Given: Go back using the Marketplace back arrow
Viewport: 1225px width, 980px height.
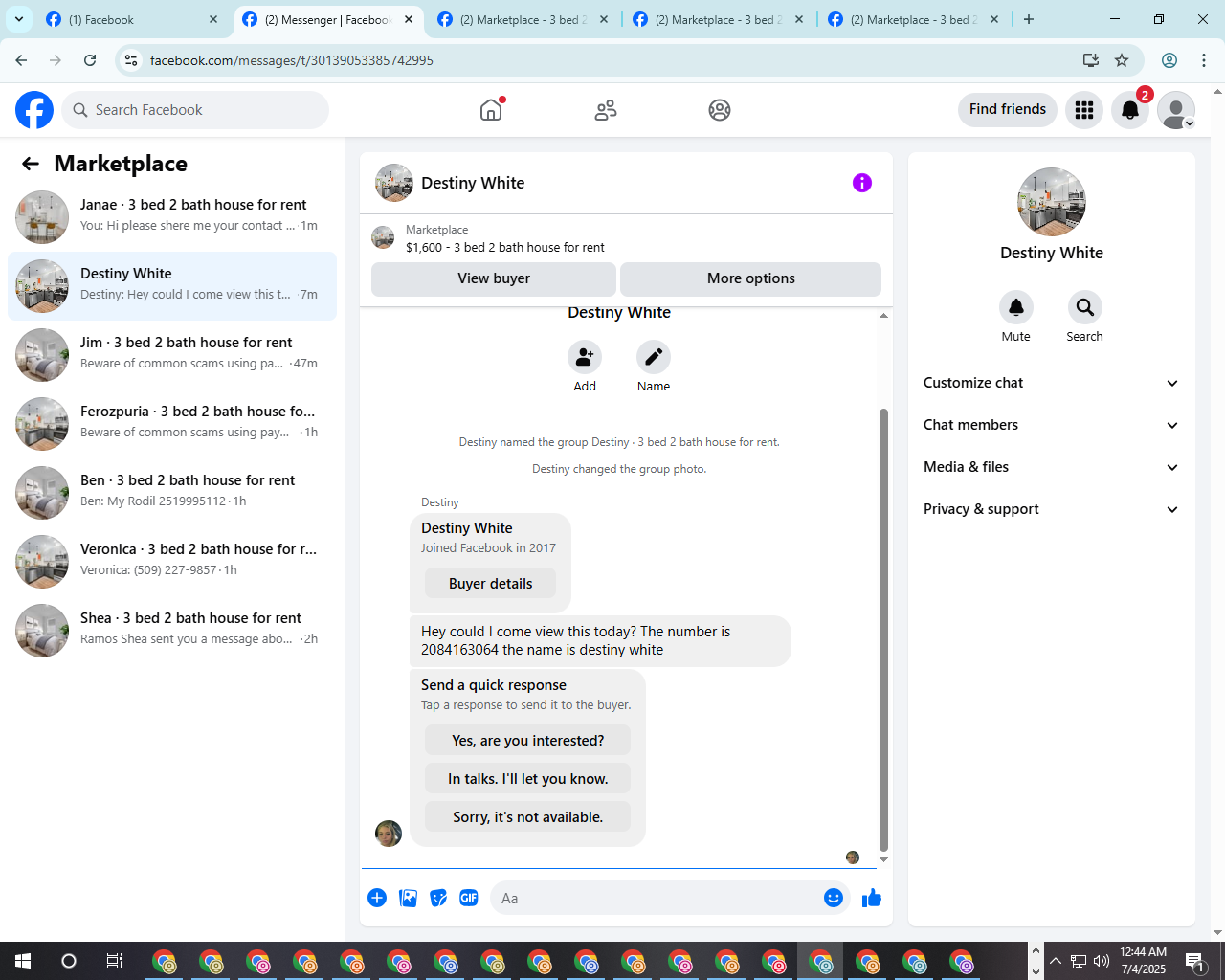Looking at the screenshot, I should tap(31, 164).
